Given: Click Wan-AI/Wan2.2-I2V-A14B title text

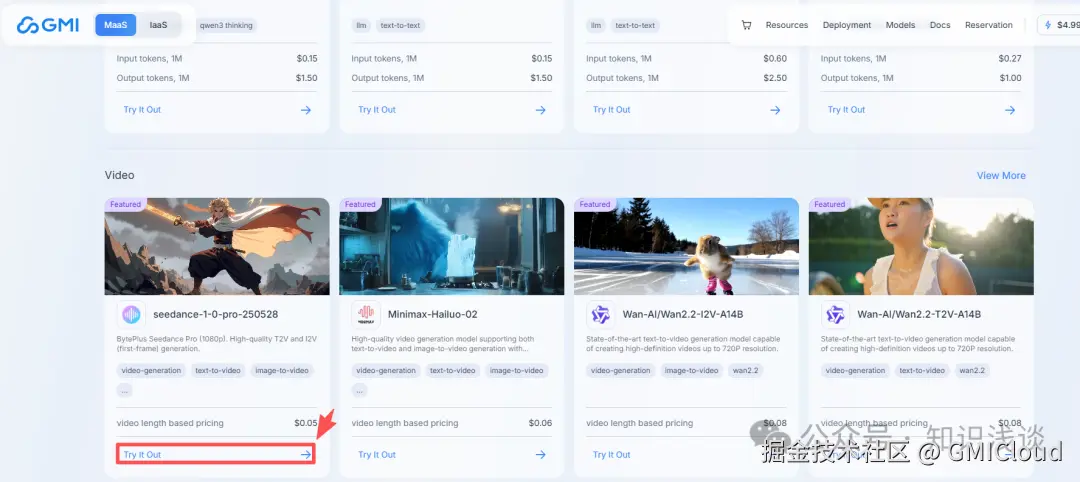Looking at the screenshot, I should (x=683, y=315).
